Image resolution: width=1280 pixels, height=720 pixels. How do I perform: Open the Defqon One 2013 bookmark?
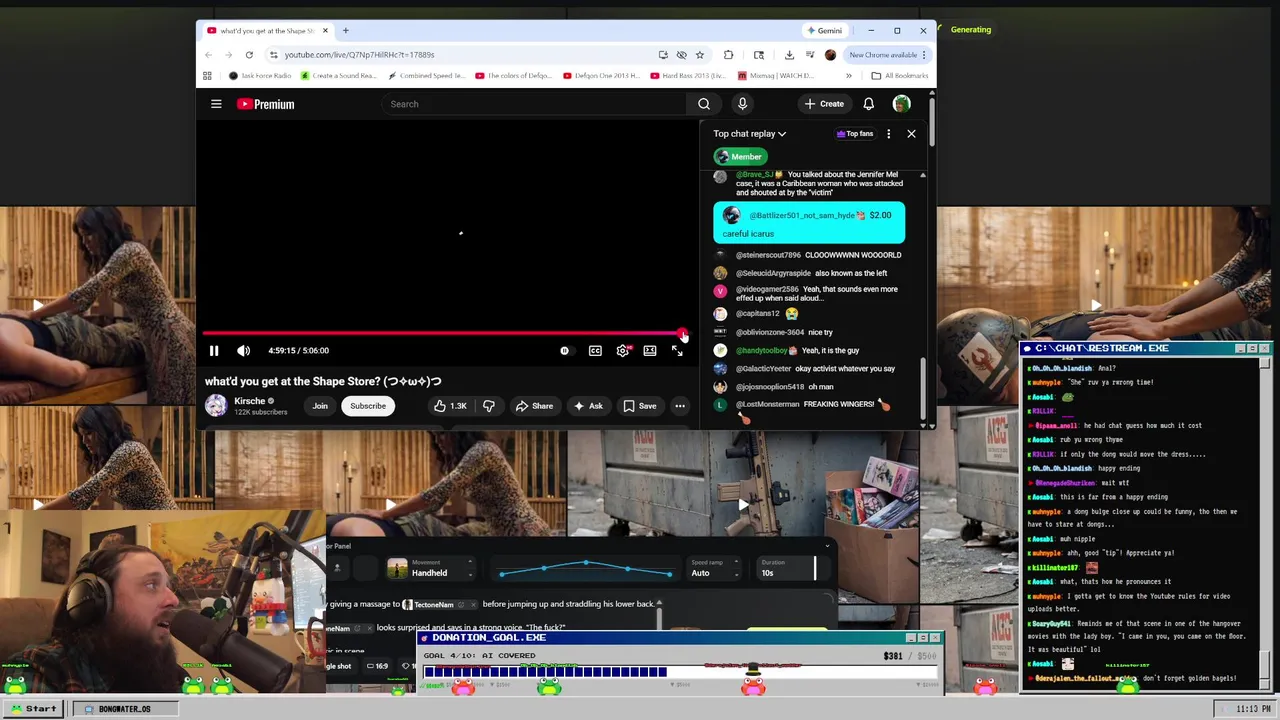pyautogui.click(x=601, y=76)
